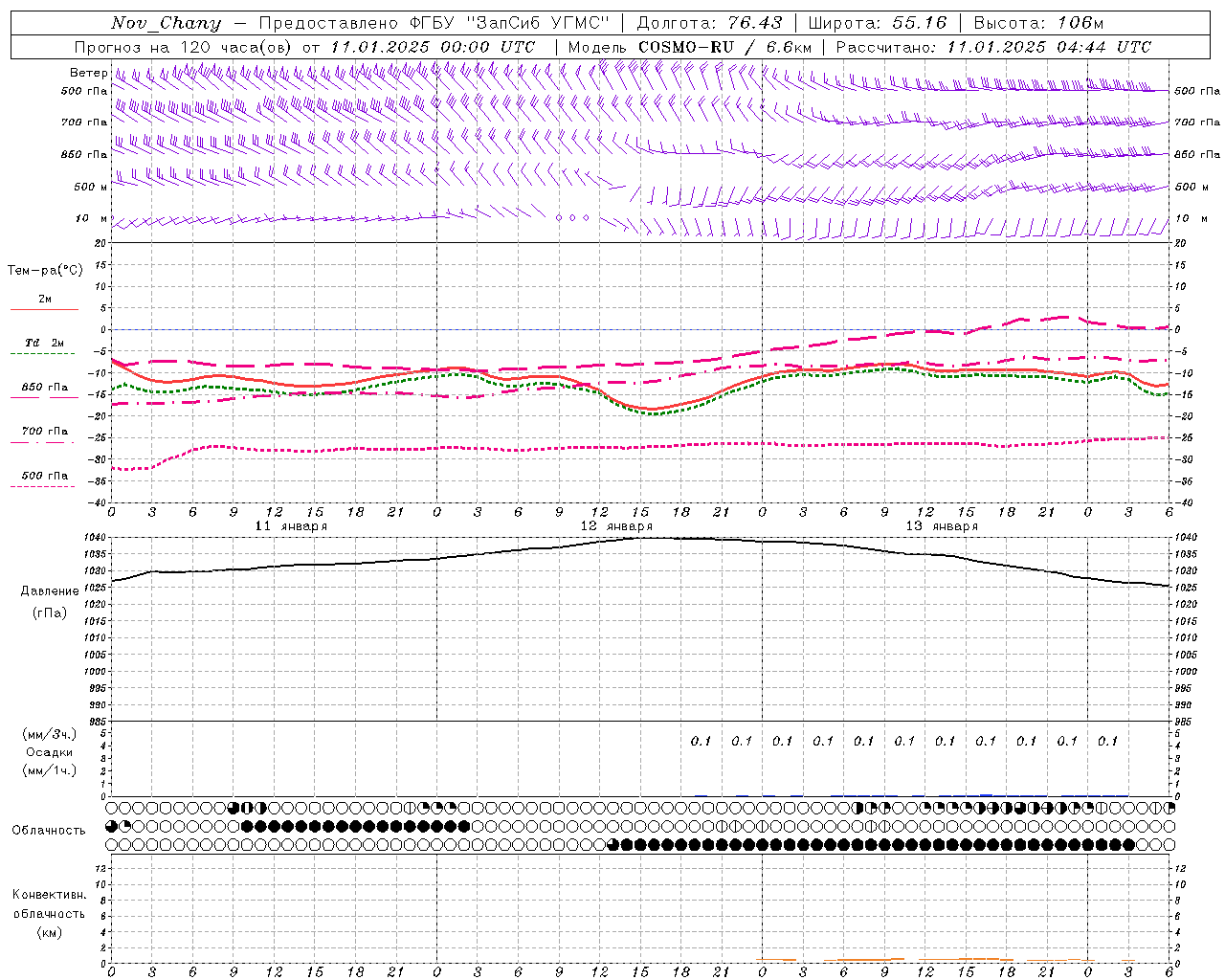The height and width of the screenshot is (980, 1225).
Task: Click the '13 января' date label
Action: (942, 526)
